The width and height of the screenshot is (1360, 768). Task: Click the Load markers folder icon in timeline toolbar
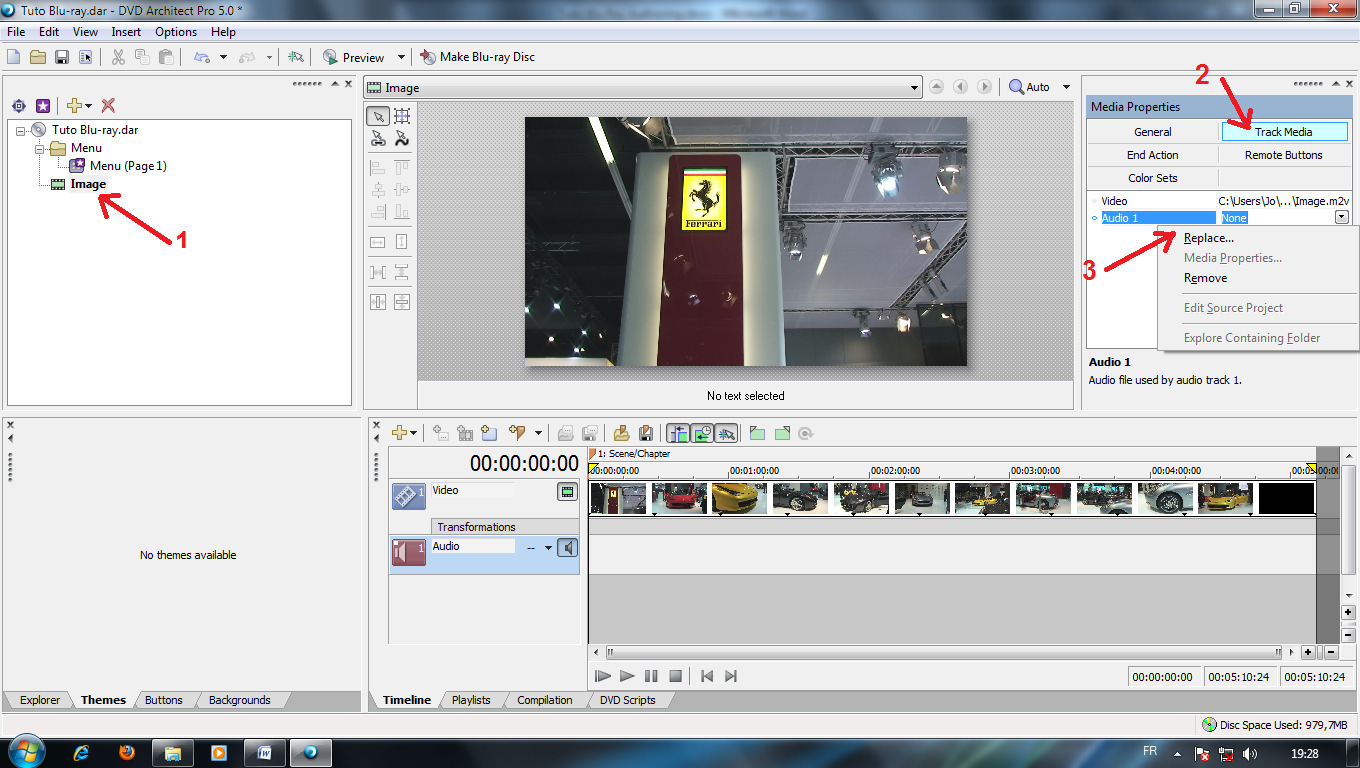pos(621,433)
